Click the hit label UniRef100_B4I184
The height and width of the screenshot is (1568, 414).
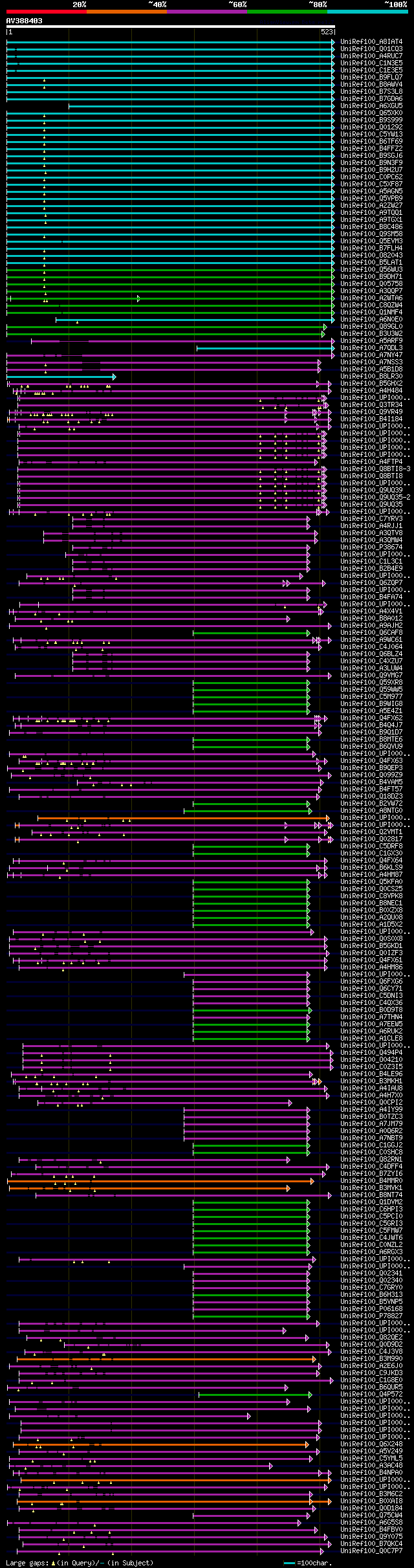coord(371,419)
